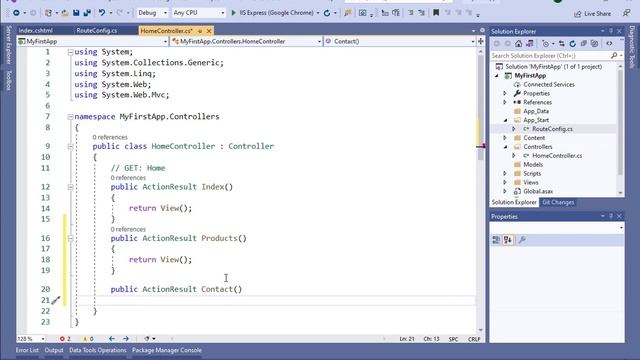Click Sync with Active Document icon
This screenshot has width=640, height=360.
click(562, 44)
